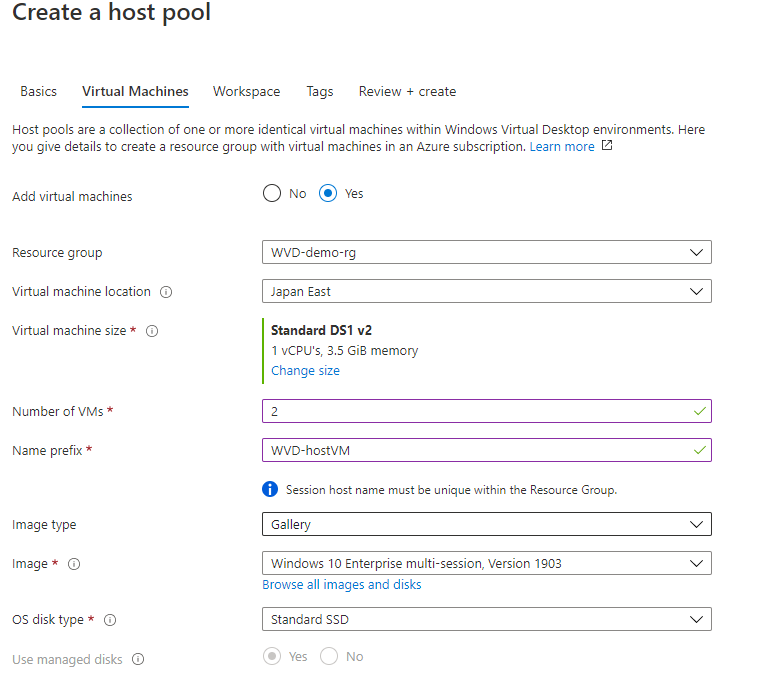This screenshot has height=685, width=761.
Task: Open the Resource group dropdown
Action: tap(486, 253)
